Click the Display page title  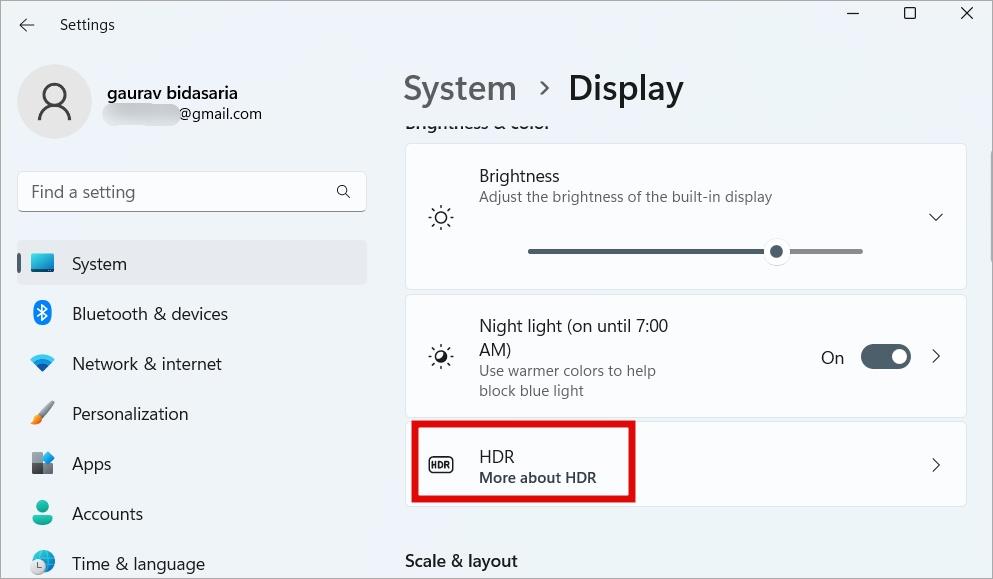pyautogui.click(x=626, y=89)
